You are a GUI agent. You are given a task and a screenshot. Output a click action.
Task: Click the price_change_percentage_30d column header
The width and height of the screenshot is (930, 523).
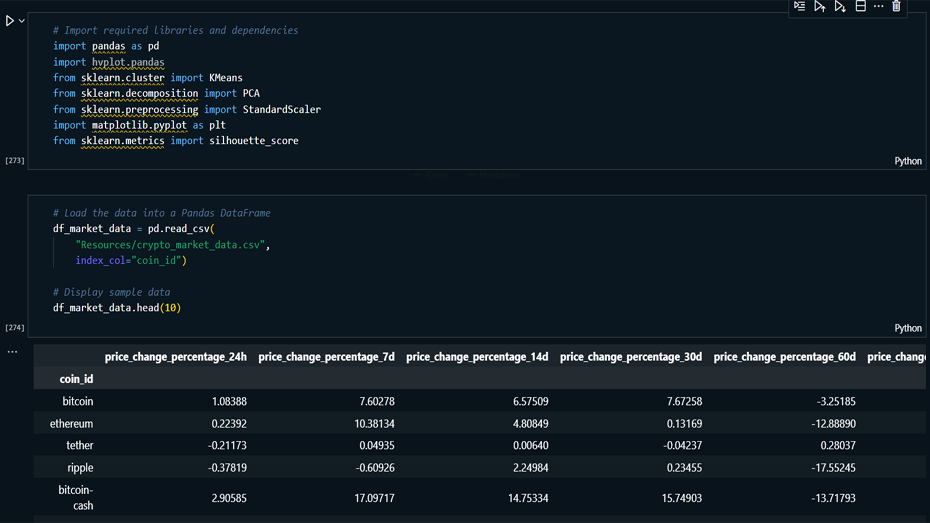[x=630, y=357]
